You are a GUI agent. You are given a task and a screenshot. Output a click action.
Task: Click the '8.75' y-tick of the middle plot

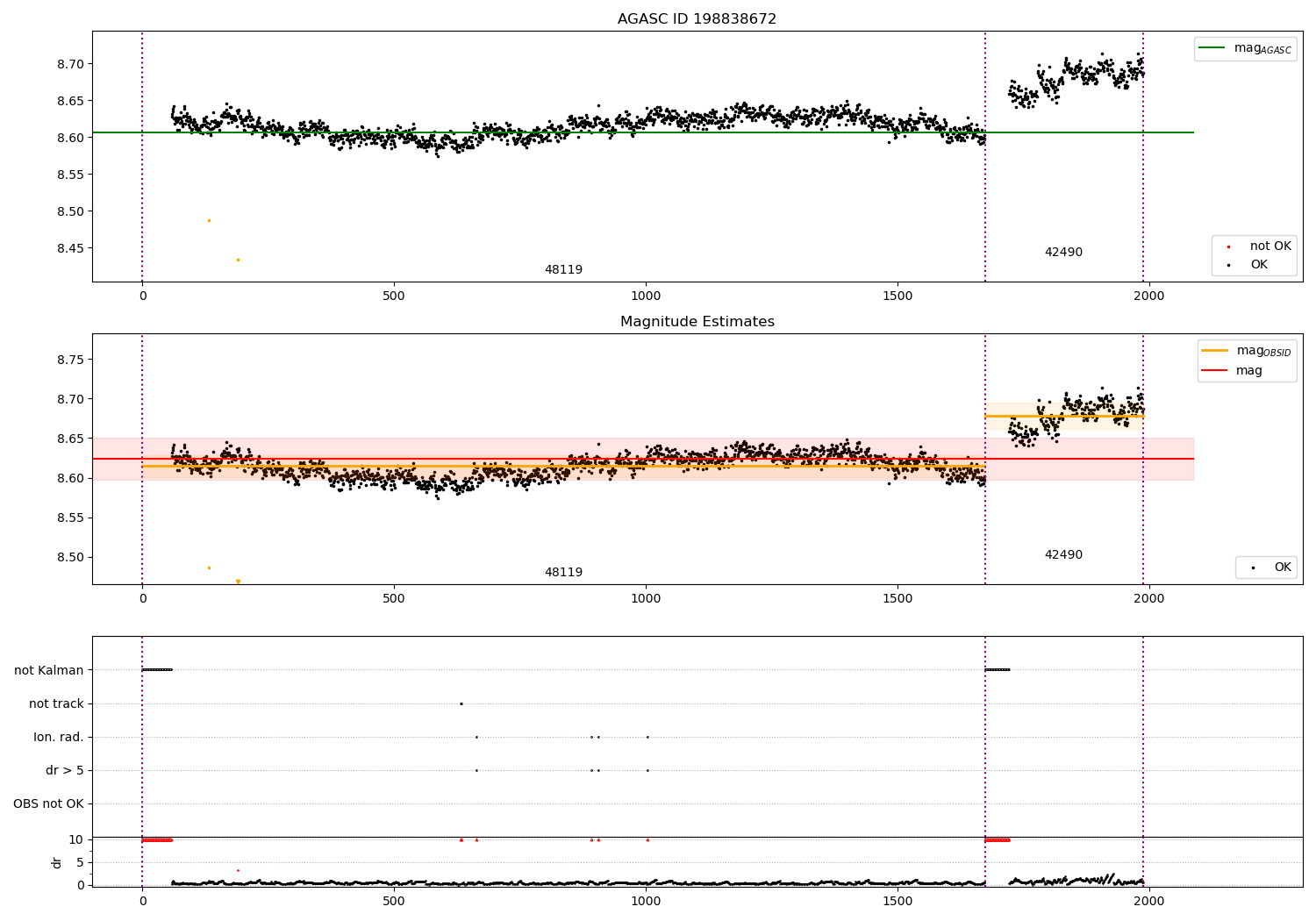pyautogui.click(x=70, y=360)
